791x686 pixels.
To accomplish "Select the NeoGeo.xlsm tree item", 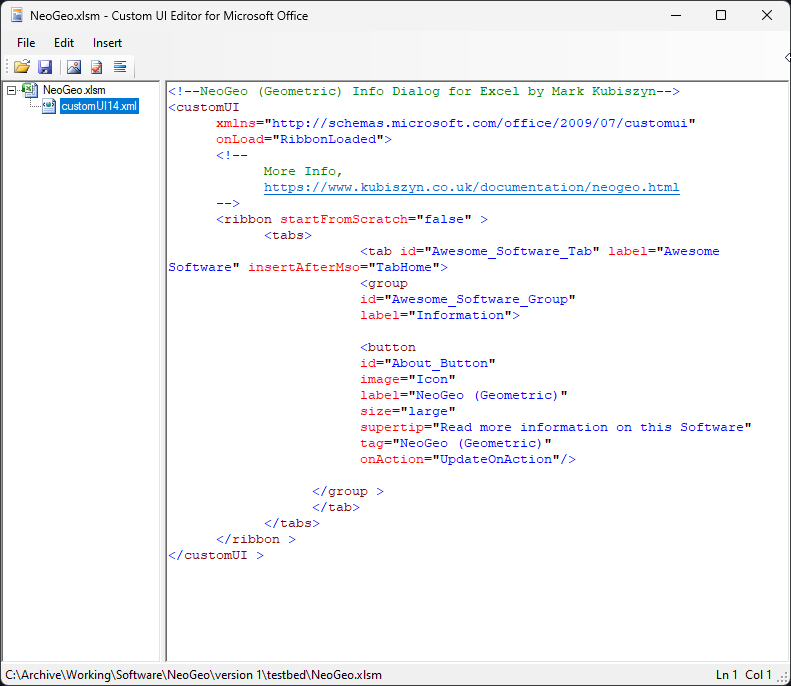I will pyautogui.click(x=74, y=90).
